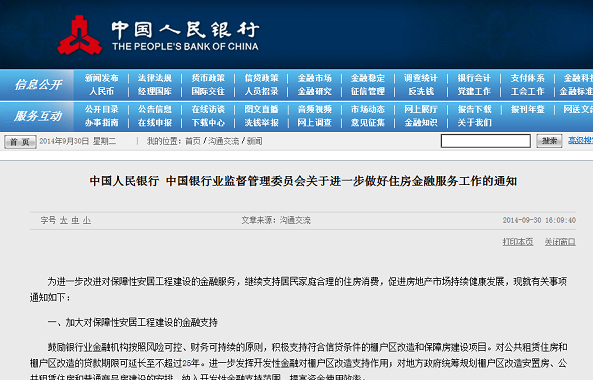Go to 调查统计 section
593x380 pixels.
coord(421,78)
